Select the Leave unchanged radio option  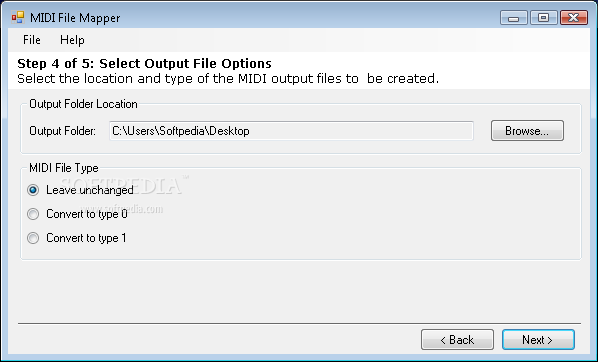click(80, 190)
